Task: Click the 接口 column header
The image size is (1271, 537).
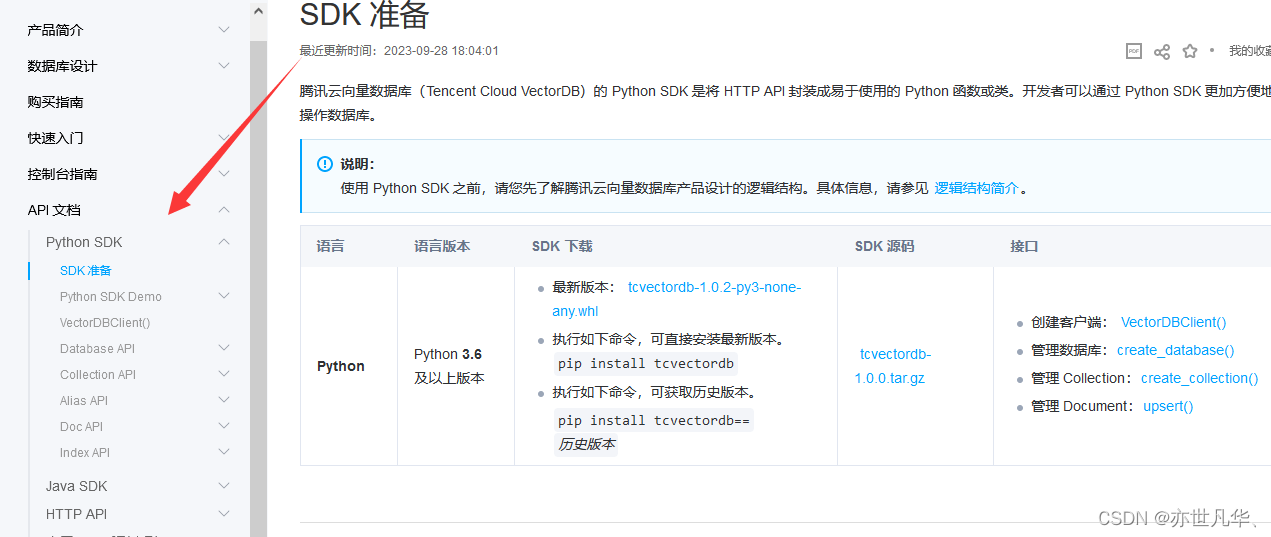Action: [x=1024, y=246]
